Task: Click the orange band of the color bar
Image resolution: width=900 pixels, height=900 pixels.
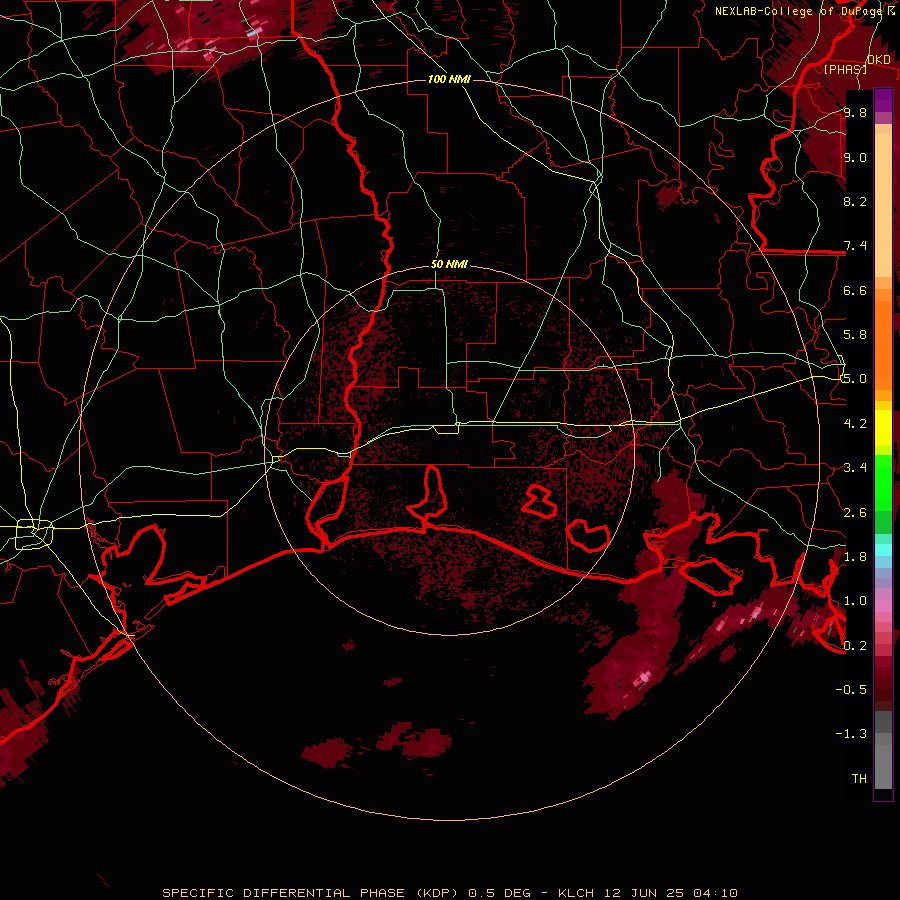Action: tap(883, 339)
